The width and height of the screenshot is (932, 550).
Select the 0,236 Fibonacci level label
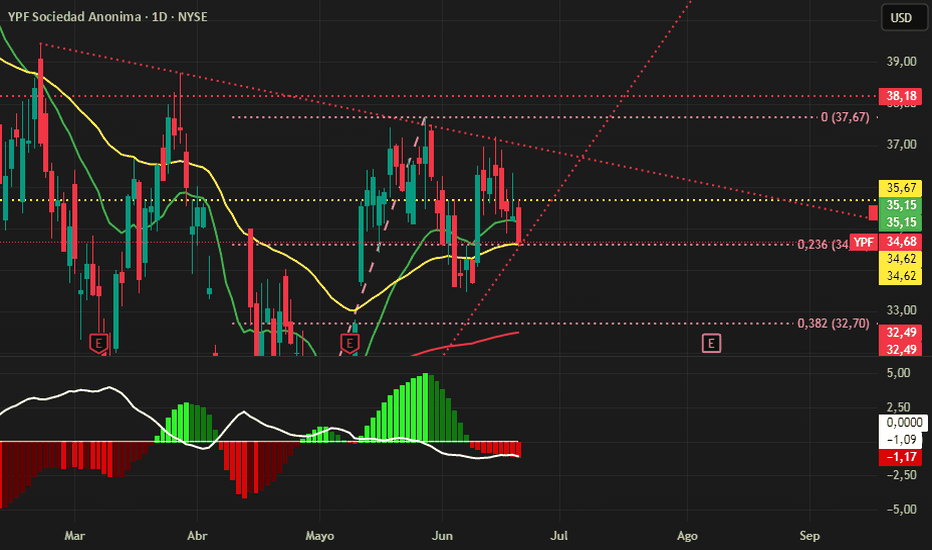pyautogui.click(x=823, y=244)
